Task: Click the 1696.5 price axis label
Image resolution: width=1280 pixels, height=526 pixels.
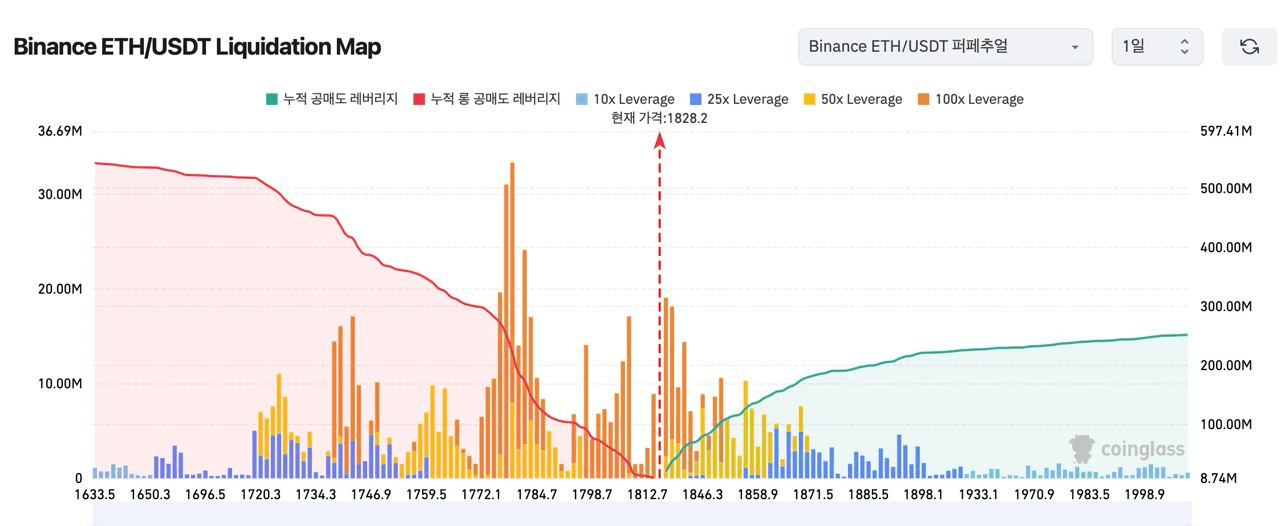Action: 205,494
